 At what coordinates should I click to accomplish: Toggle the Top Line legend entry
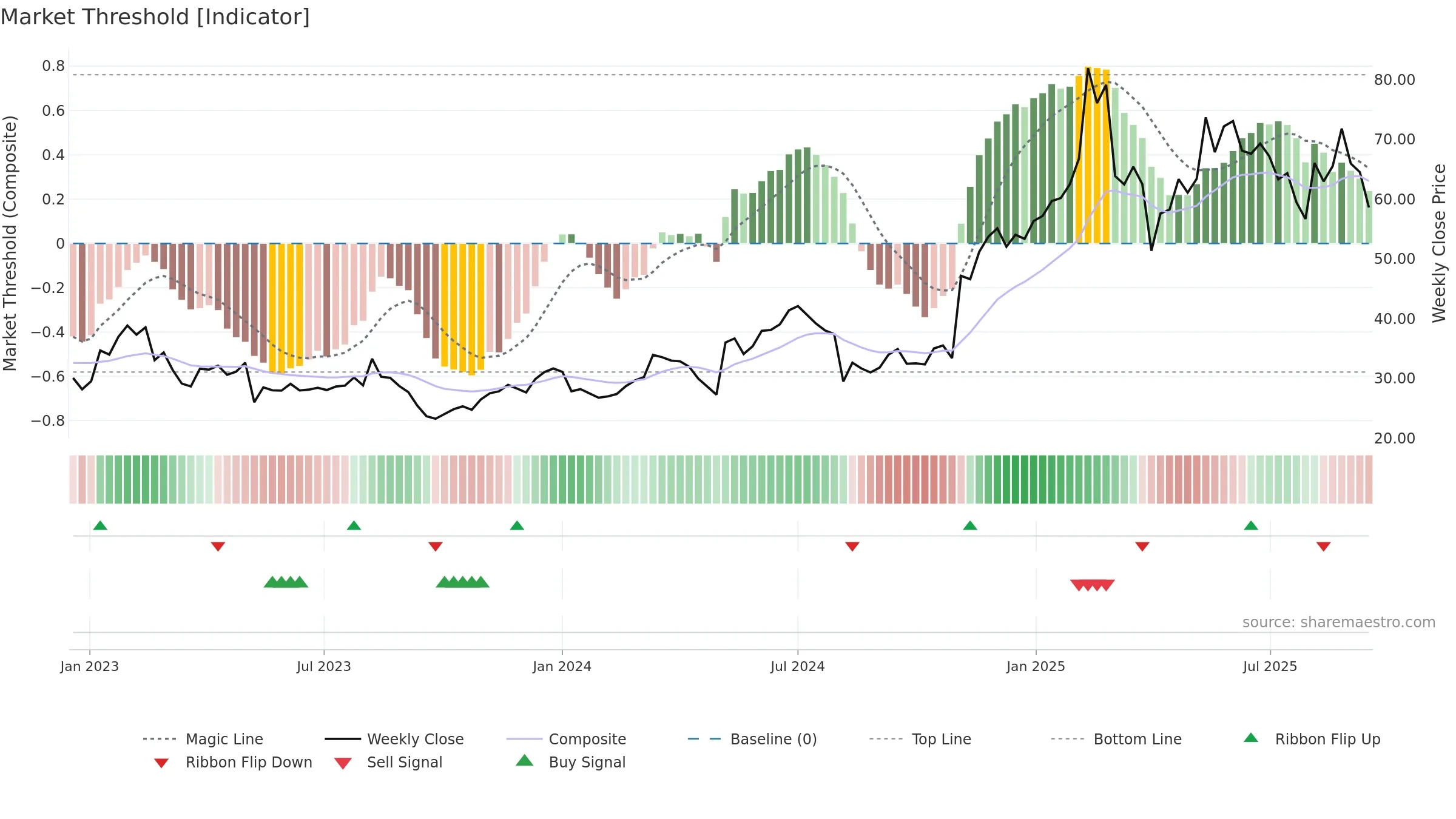[920, 739]
